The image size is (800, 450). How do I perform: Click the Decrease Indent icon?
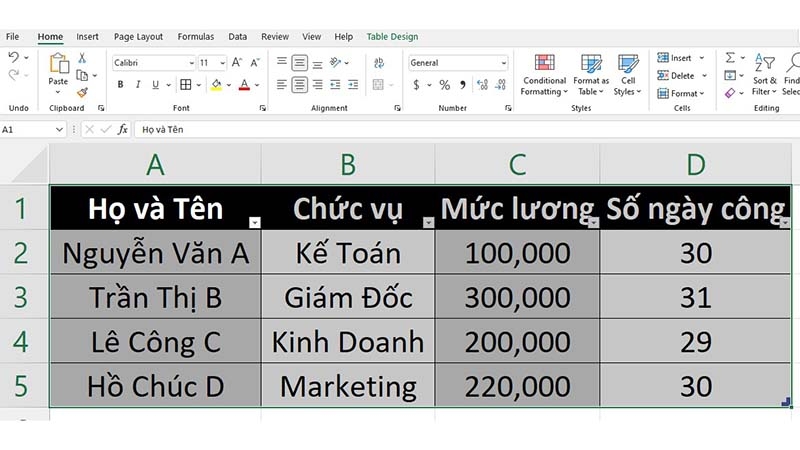(x=335, y=85)
